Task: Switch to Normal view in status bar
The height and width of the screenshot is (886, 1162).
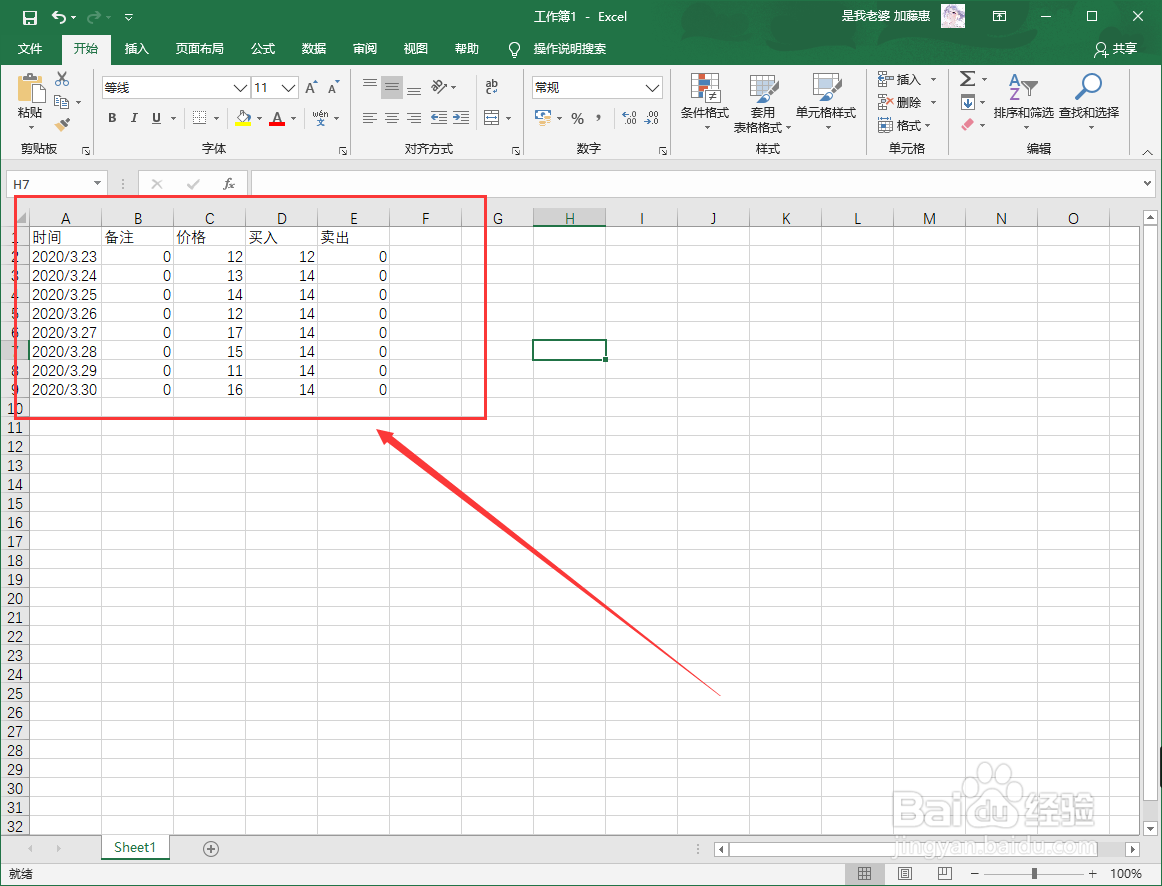Action: (865, 874)
